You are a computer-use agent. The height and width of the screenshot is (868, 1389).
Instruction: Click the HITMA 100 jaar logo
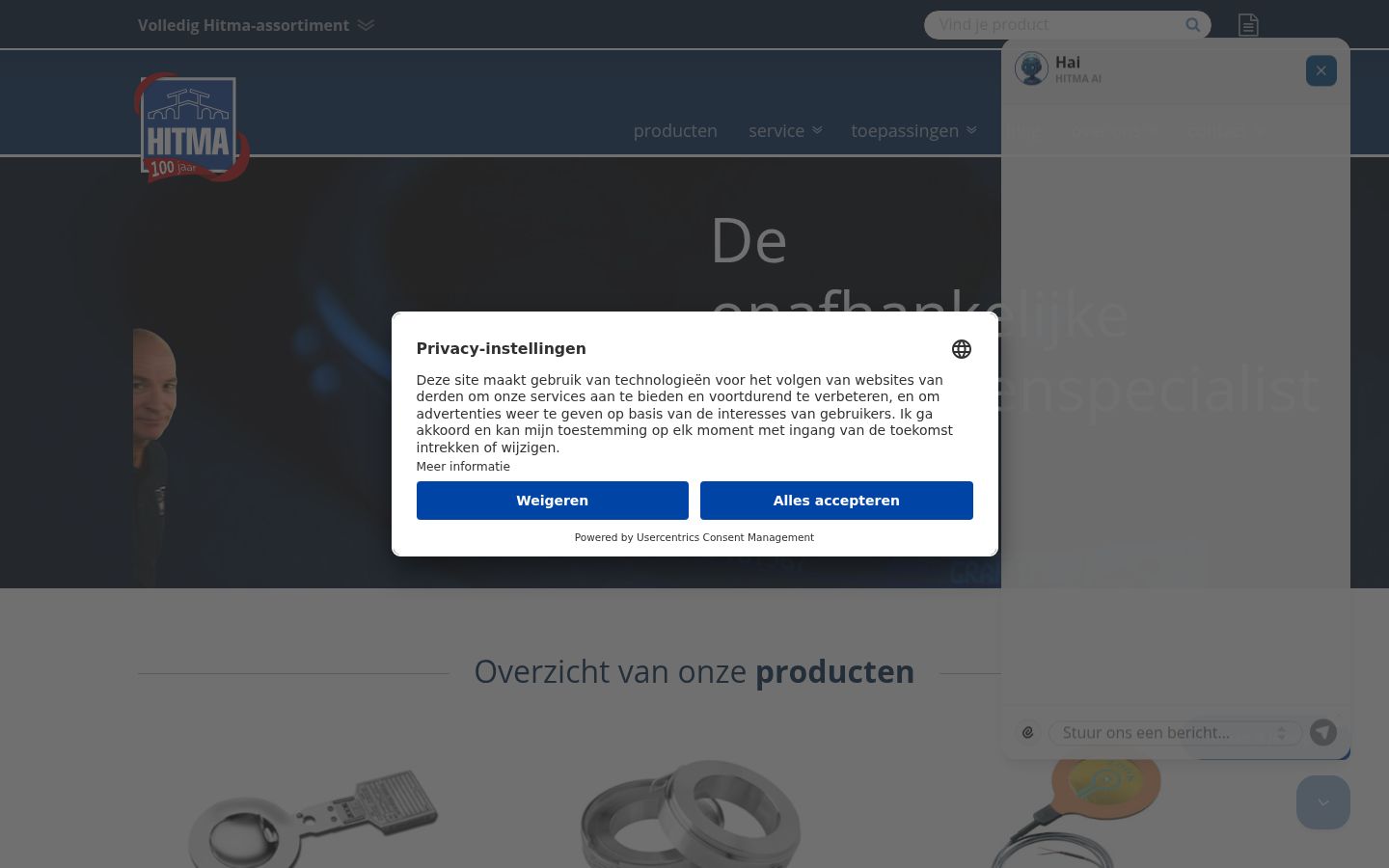point(192,127)
